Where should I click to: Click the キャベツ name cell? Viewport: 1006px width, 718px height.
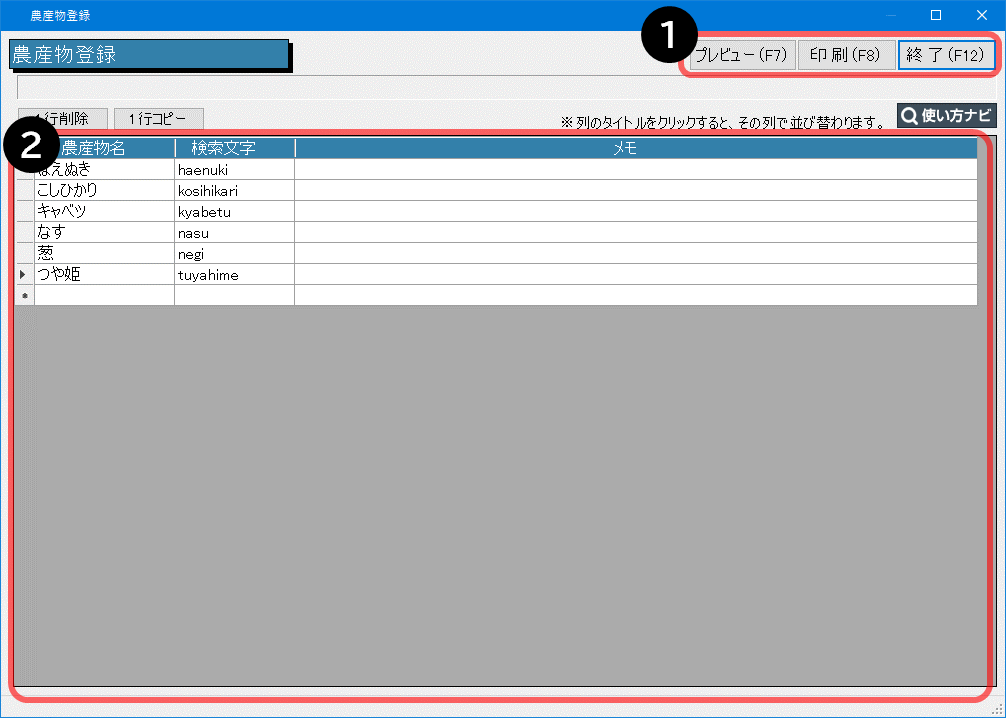[104, 211]
